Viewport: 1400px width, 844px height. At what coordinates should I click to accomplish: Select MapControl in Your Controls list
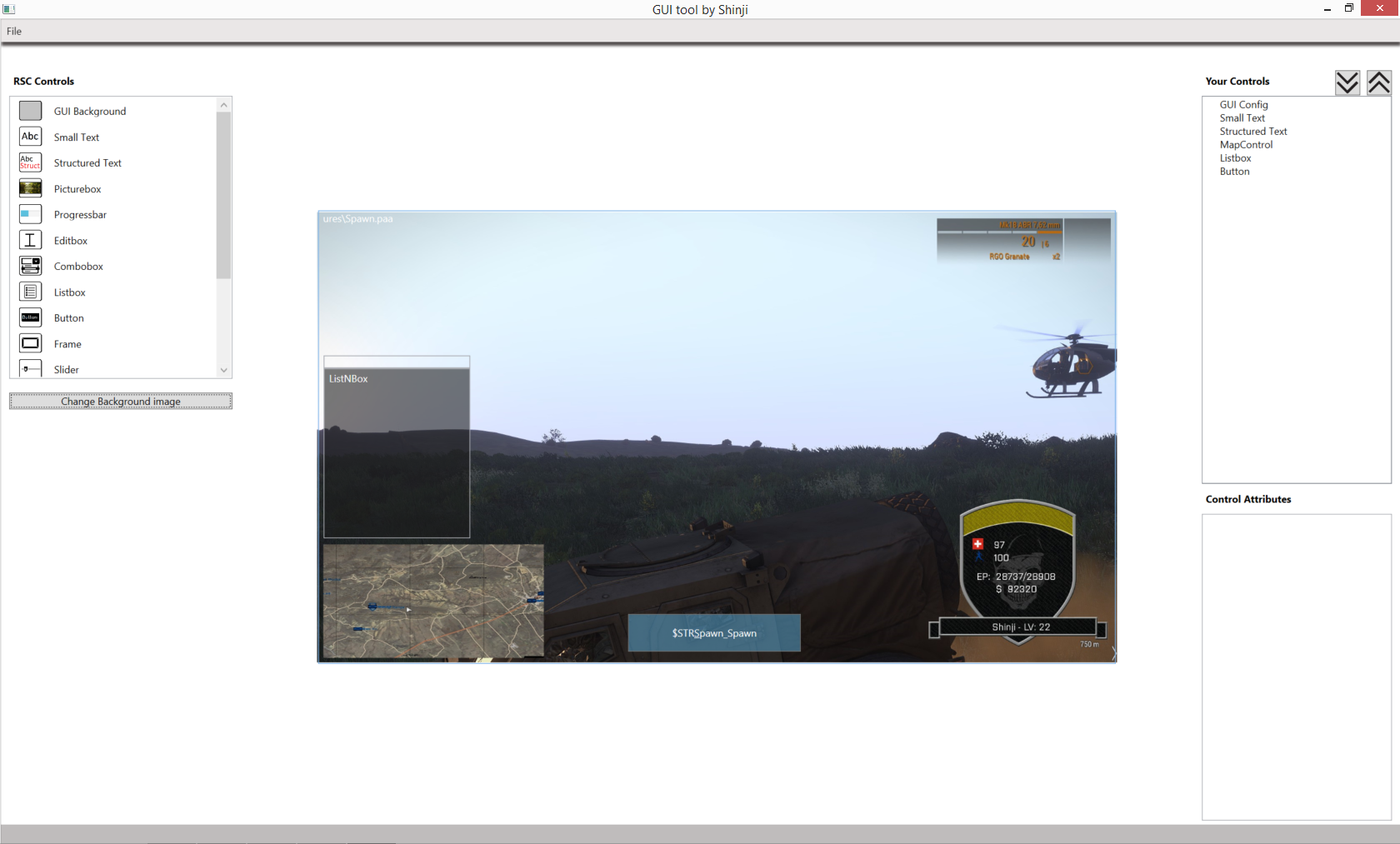coord(1246,144)
